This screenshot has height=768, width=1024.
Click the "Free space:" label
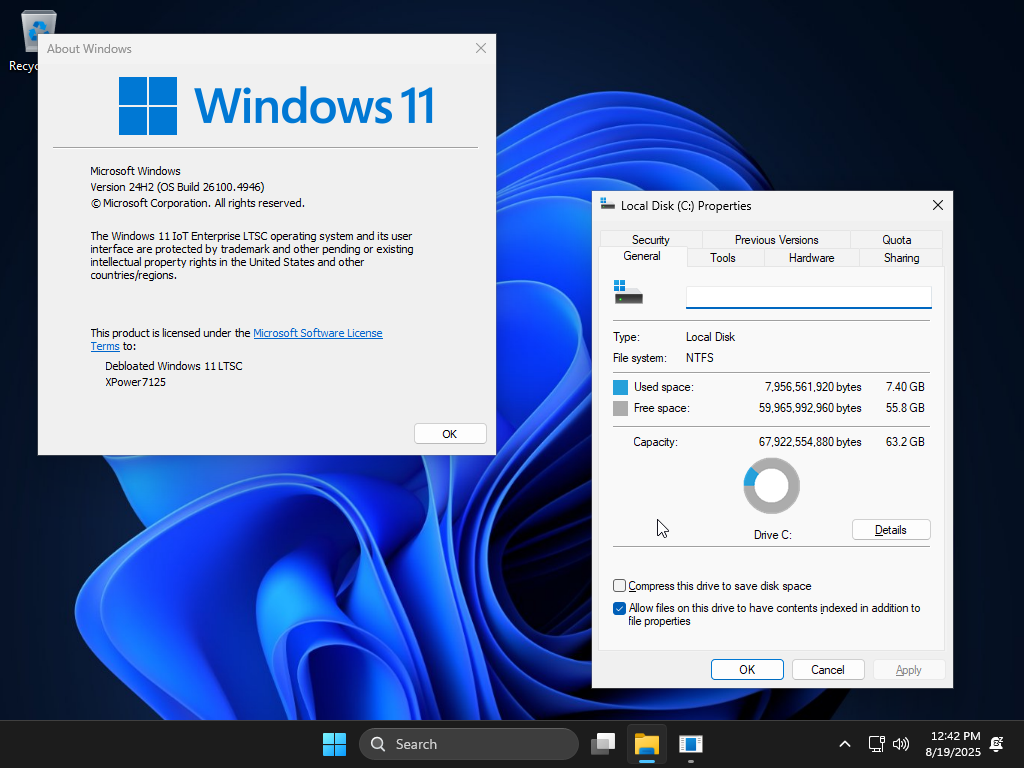point(662,408)
